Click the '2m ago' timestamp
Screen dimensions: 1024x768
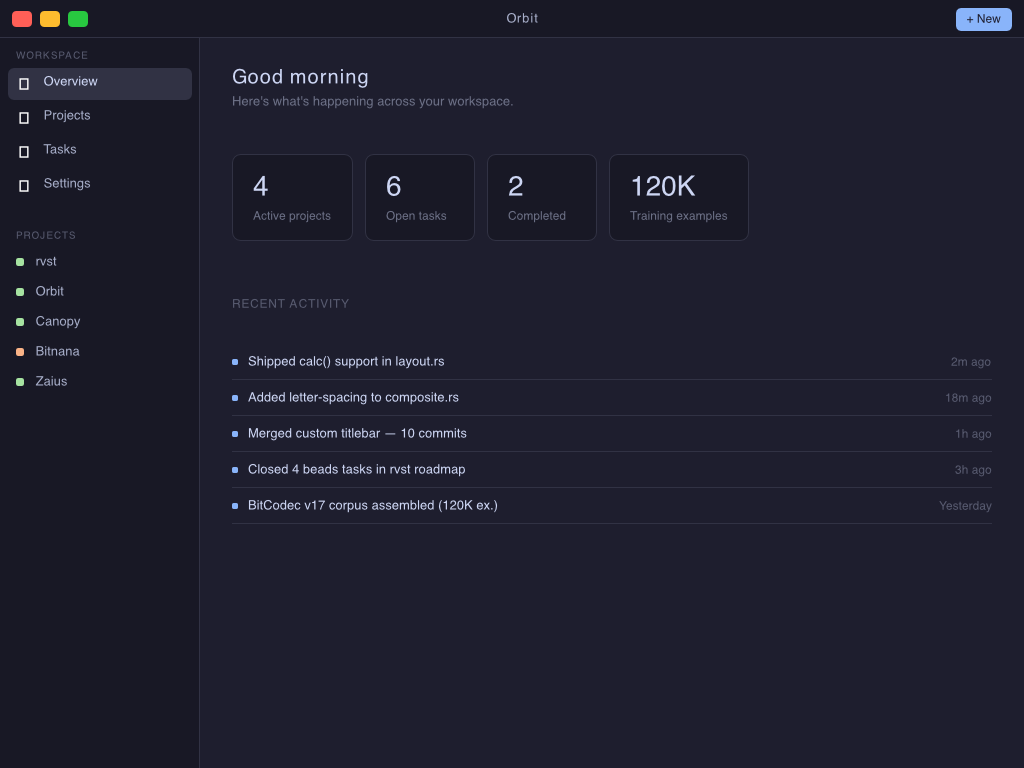tap(970, 362)
